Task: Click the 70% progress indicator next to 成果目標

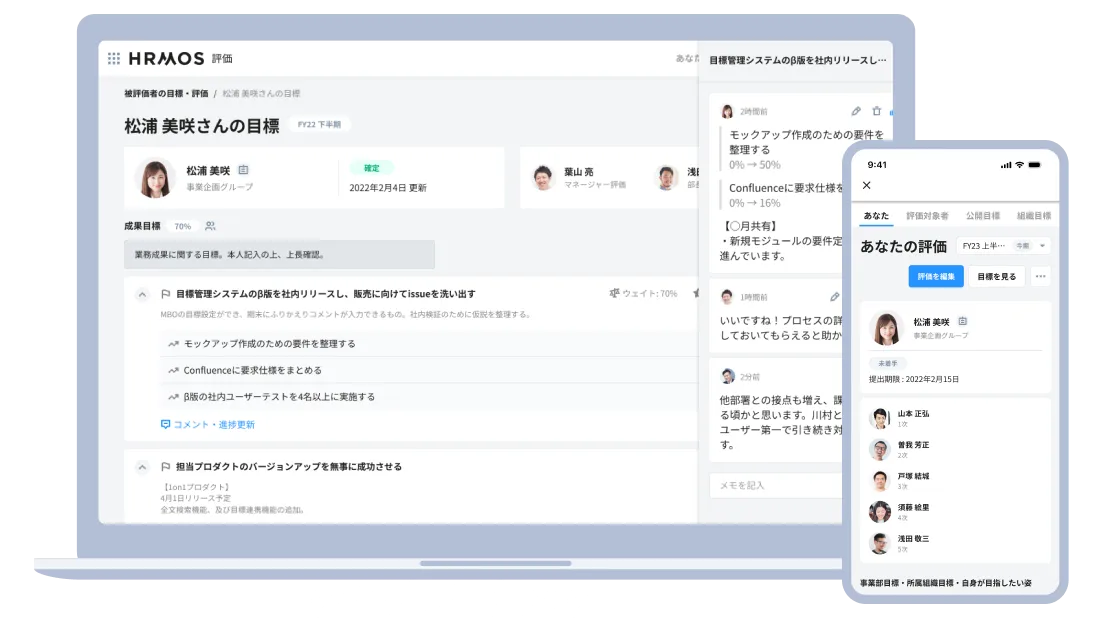Action: click(x=182, y=227)
